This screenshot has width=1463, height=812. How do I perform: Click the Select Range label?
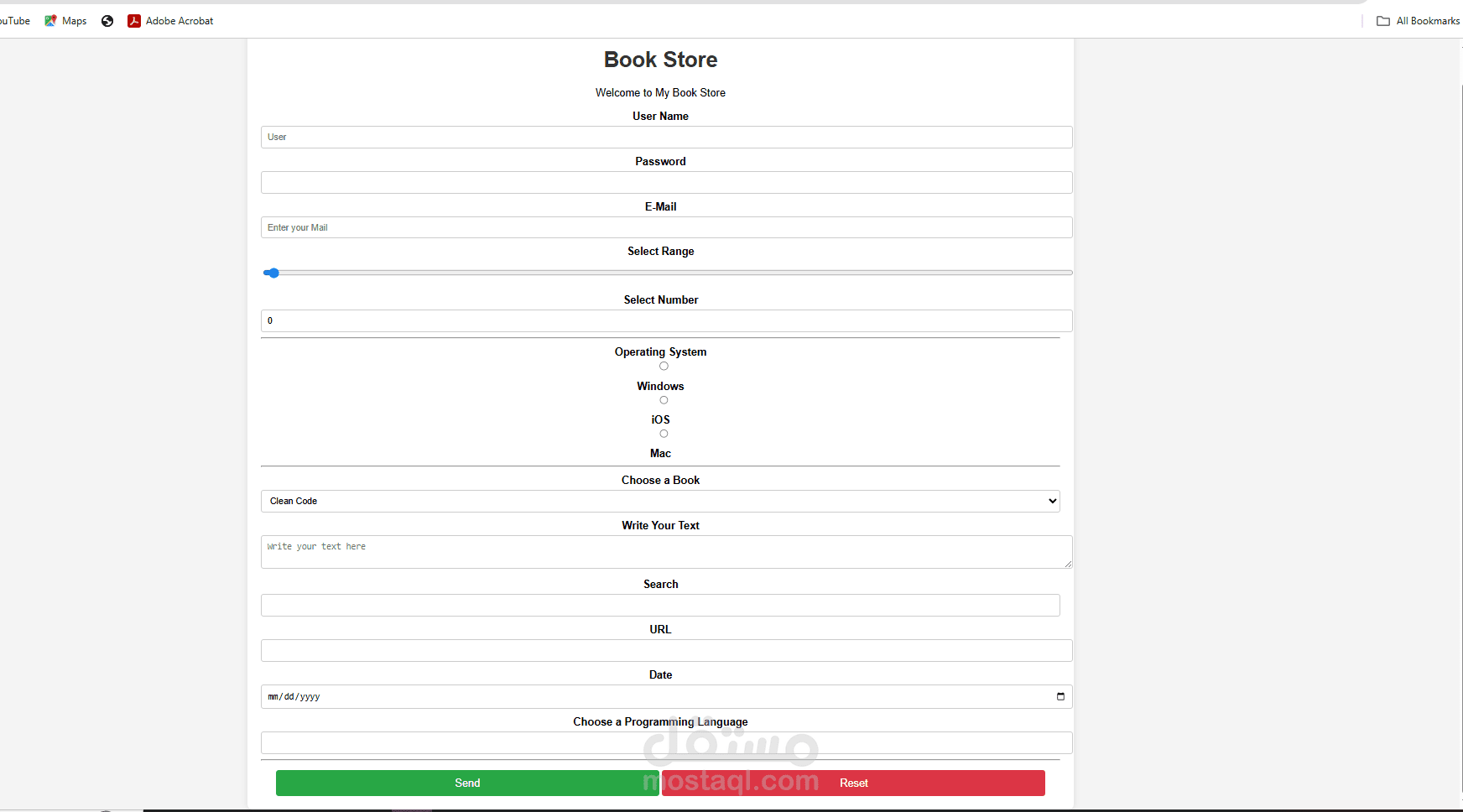660,251
